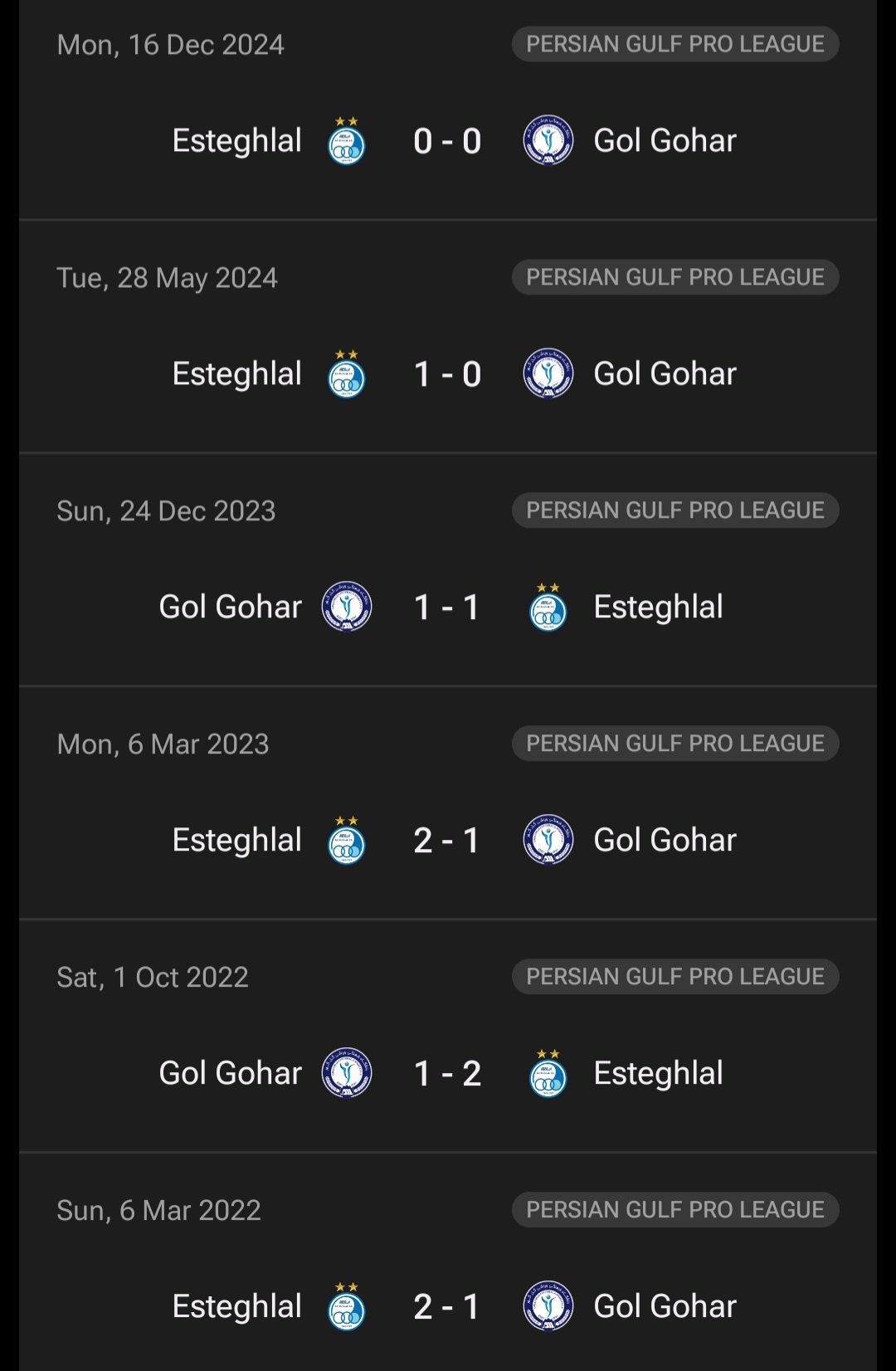Tap the Gol Gohar crest in 6 Mar 2022 match
The image size is (896, 1371).
[x=548, y=1306]
